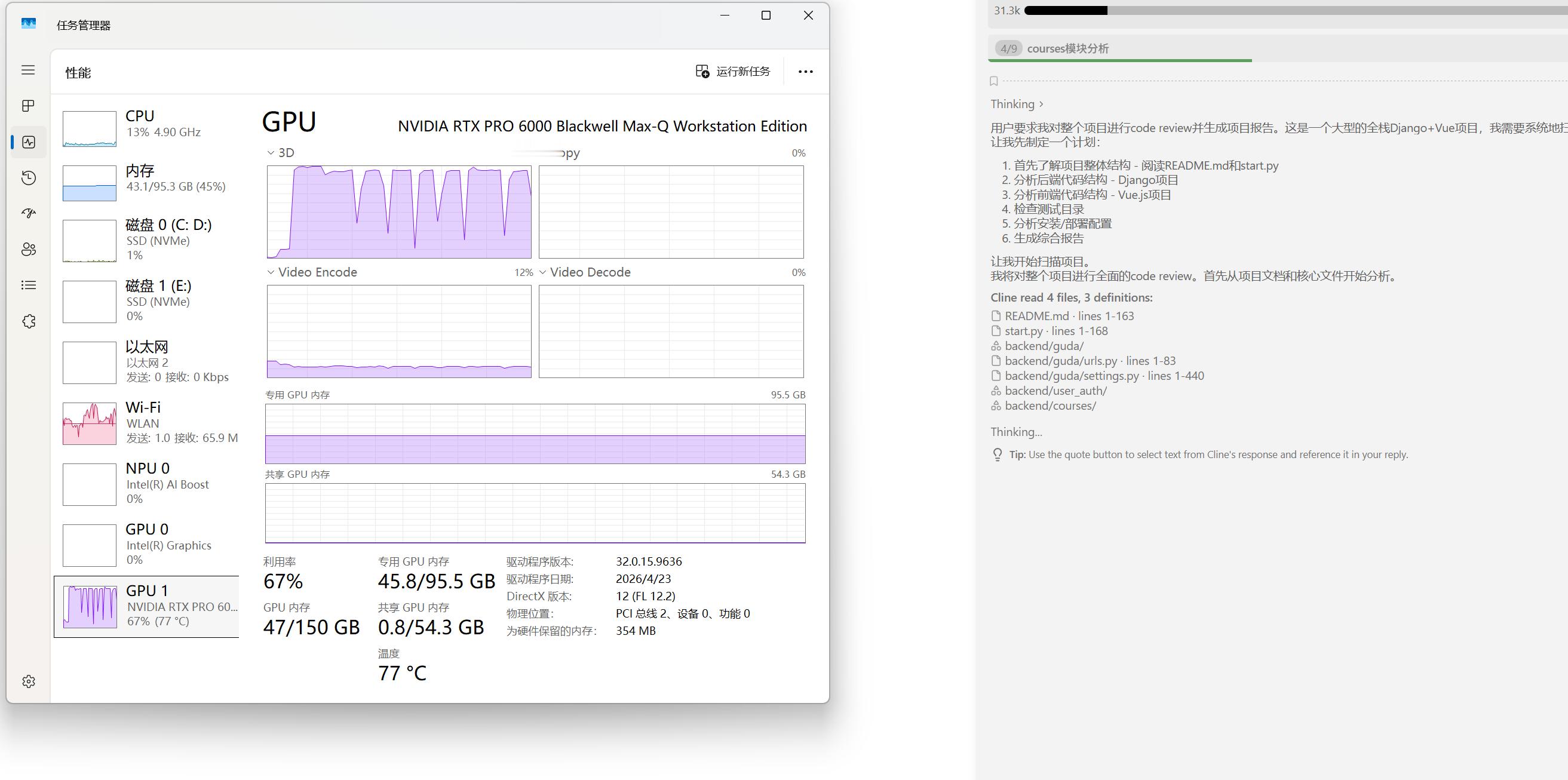1568x780 pixels.
Task: Click the GPU memory value 47/150 GB
Action: [x=312, y=627]
